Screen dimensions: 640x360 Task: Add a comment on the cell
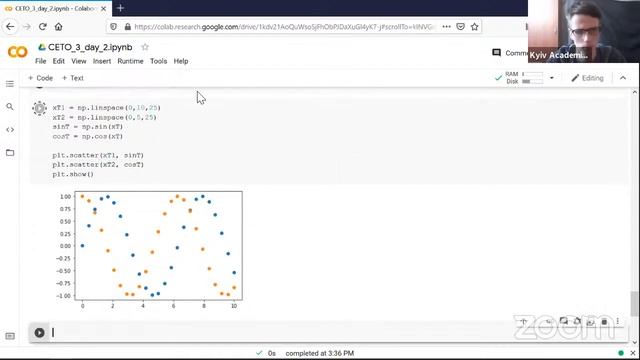[x=564, y=321]
